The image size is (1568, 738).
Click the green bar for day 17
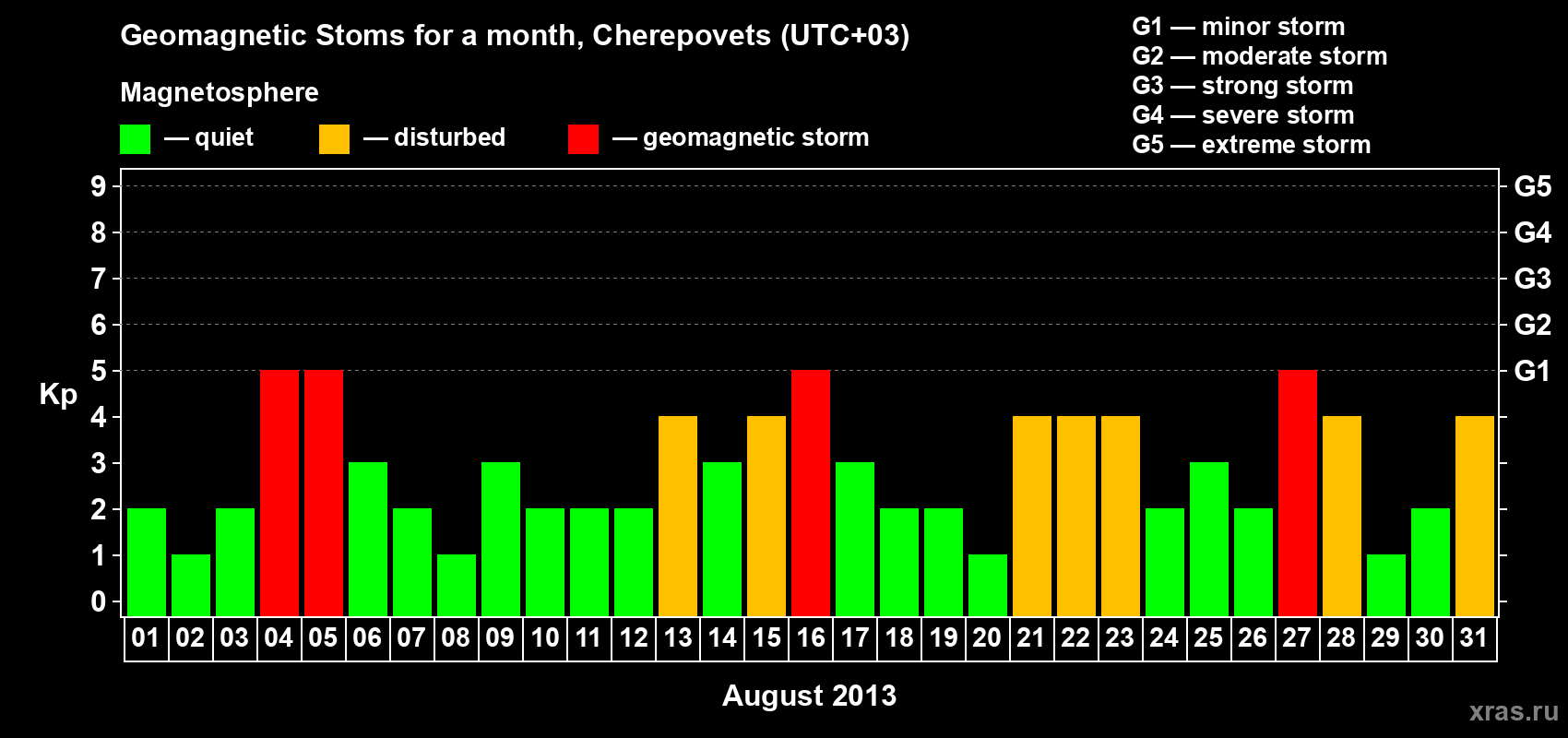855,540
